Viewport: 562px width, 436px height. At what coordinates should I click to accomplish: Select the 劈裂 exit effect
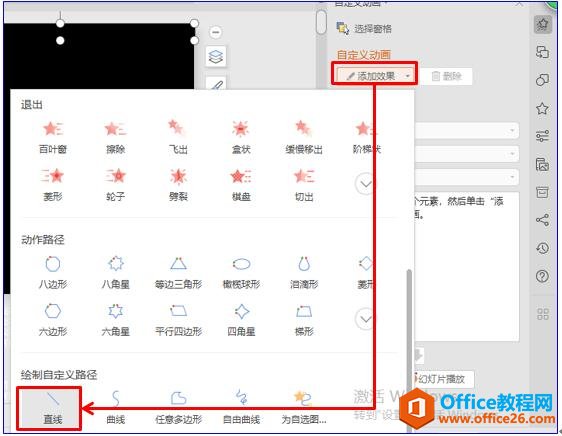click(x=178, y=185)
